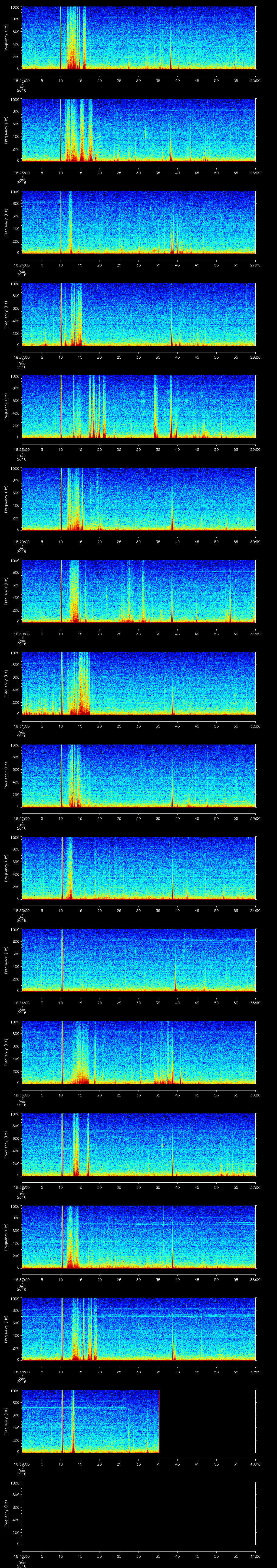
Task: Select the spectrogram plot beginning at 18:28:00
Action: pos(139,407)
